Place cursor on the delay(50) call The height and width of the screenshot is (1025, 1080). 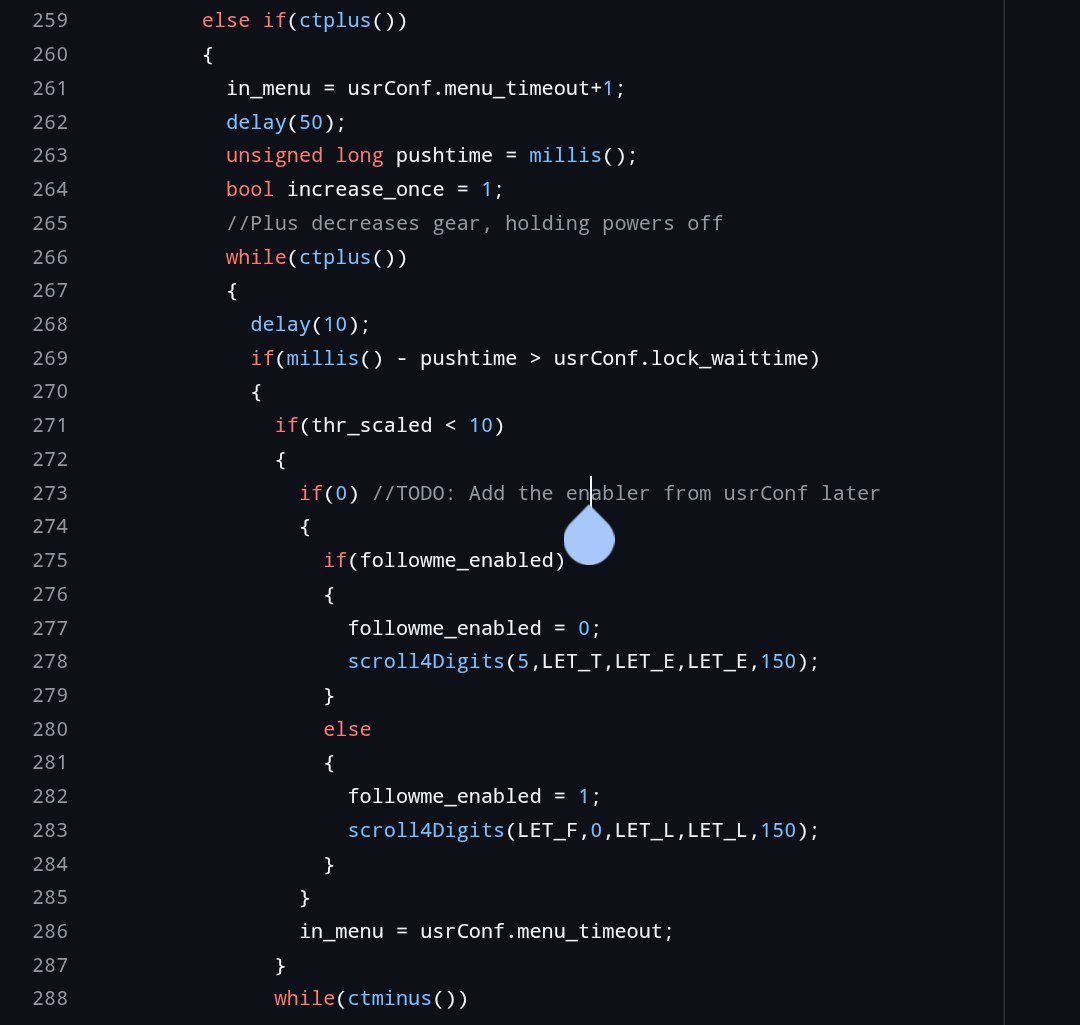click(285, 122)
